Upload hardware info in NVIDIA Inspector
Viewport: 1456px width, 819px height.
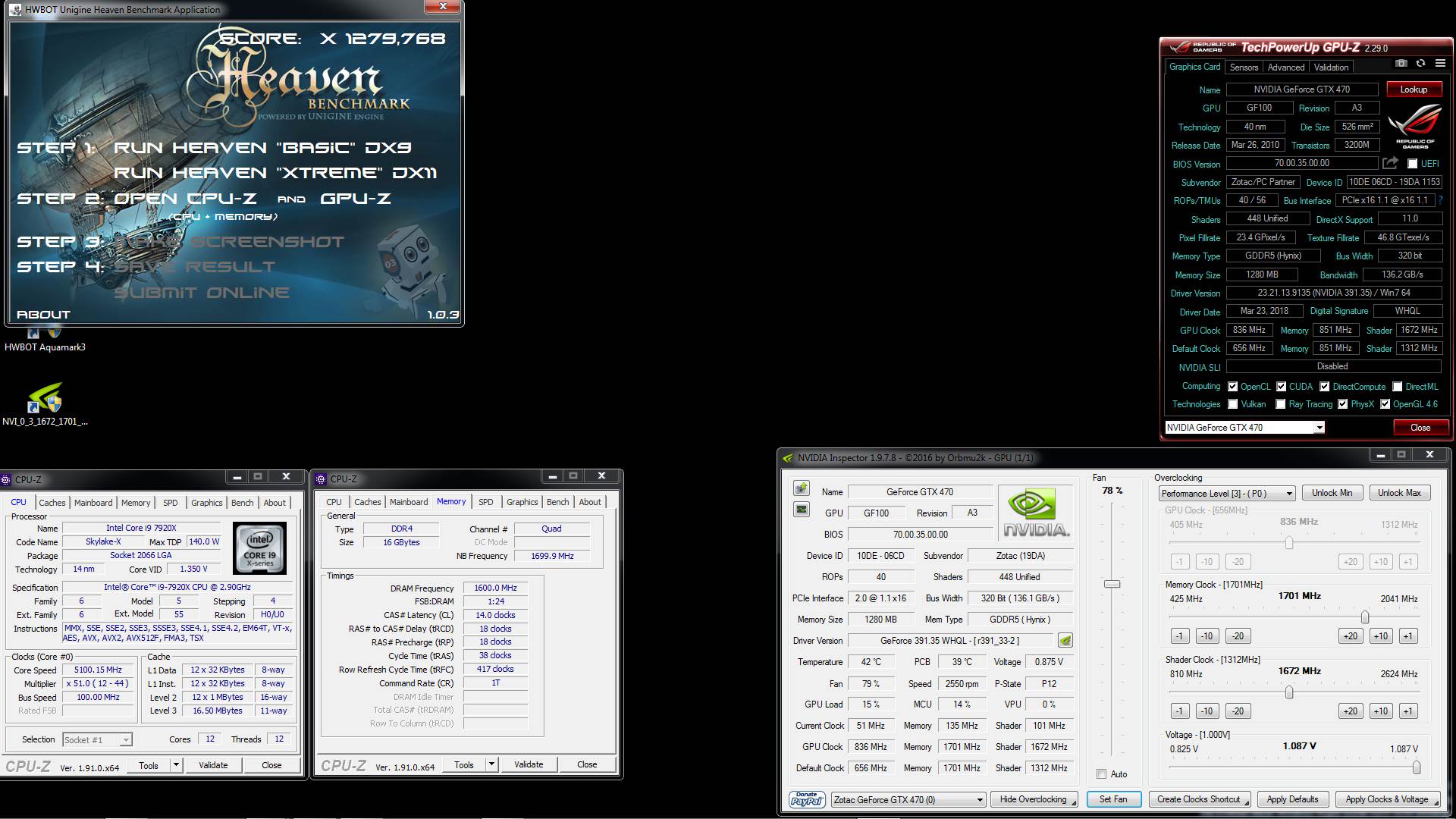(x=801, y=488)
